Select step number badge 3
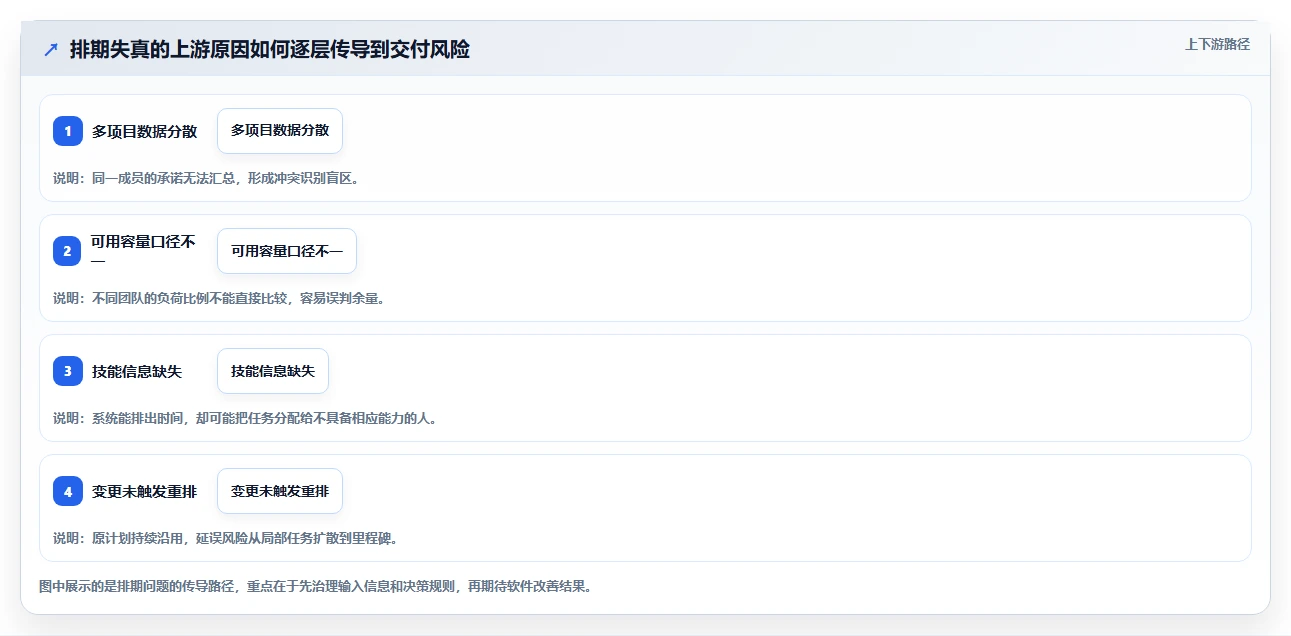1291x636 pixels. pyautogui.click(x=68, y=371)
